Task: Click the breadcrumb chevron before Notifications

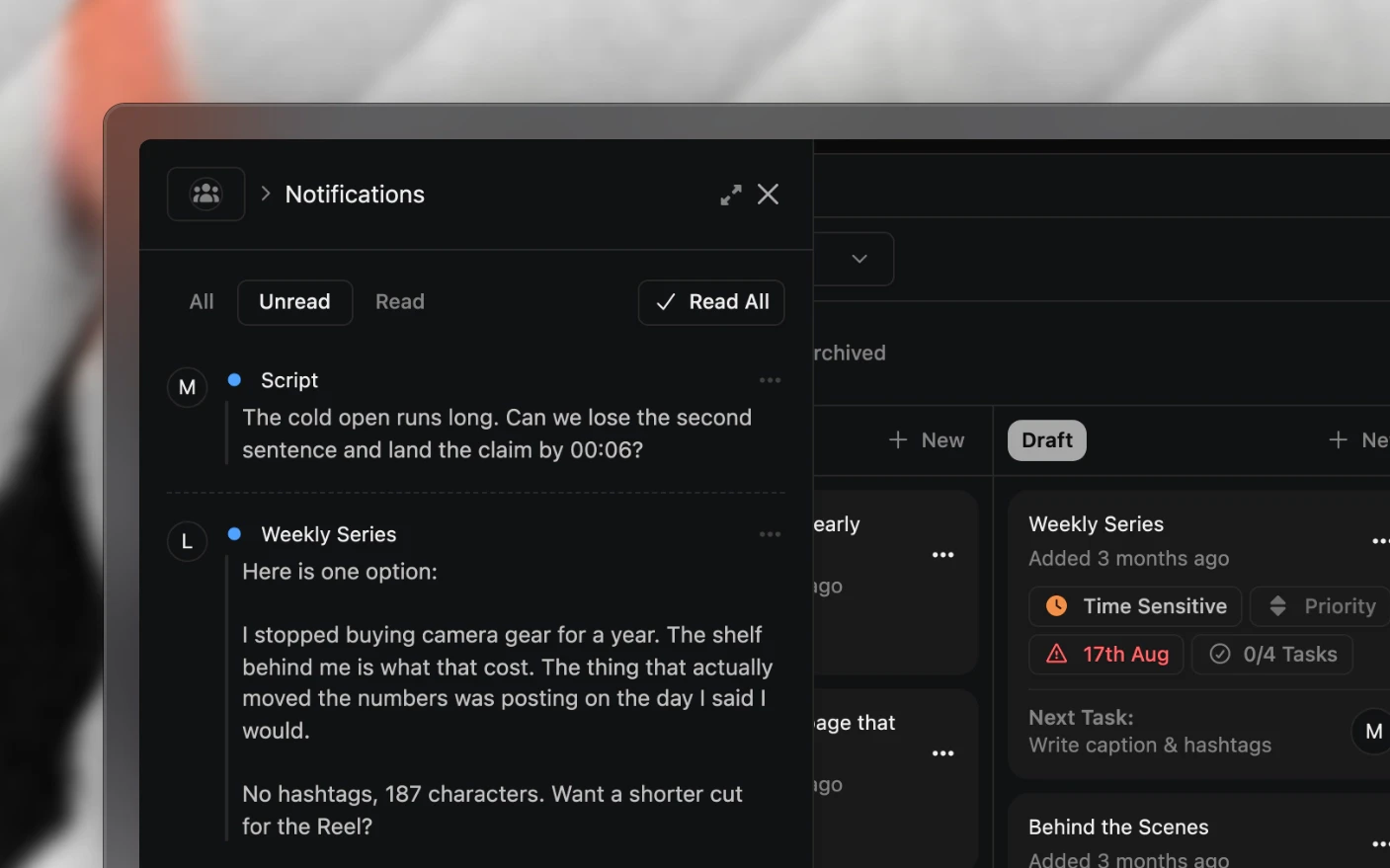Action: point(265,194)
